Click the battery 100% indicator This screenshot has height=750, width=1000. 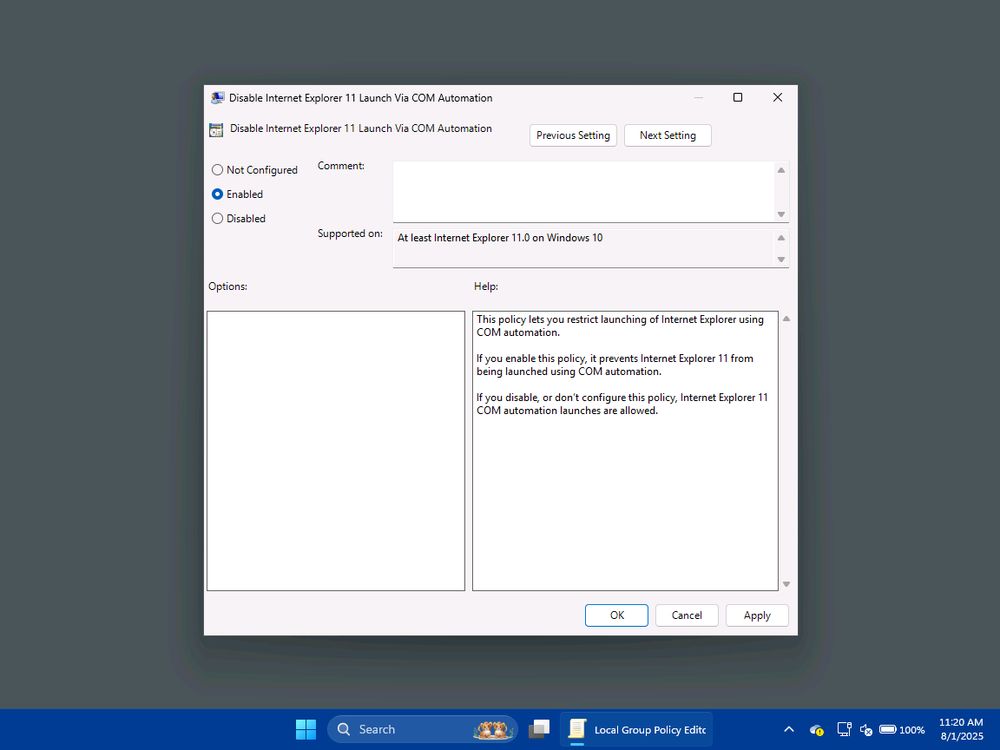902,730
